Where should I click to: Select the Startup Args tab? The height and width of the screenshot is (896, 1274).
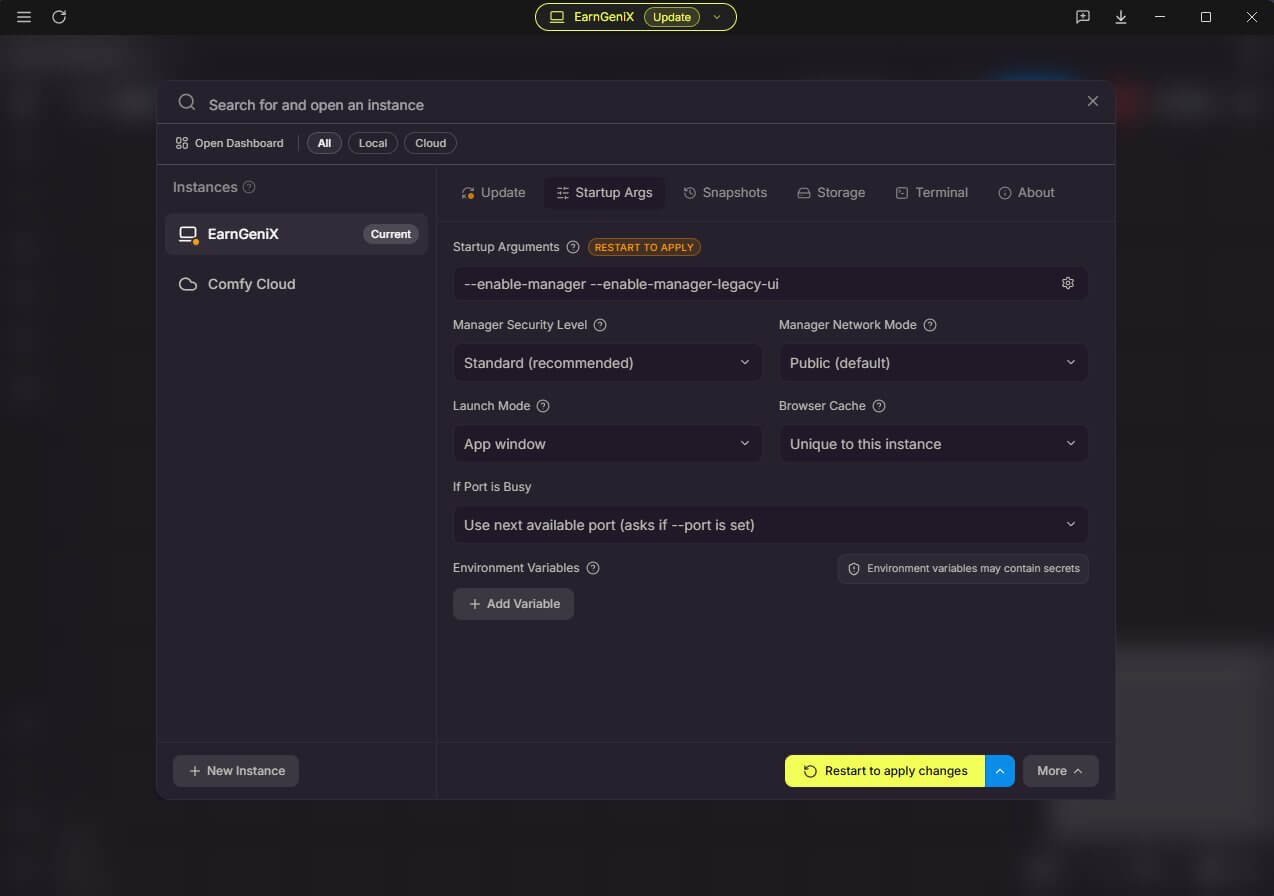(x=604, y=193)
